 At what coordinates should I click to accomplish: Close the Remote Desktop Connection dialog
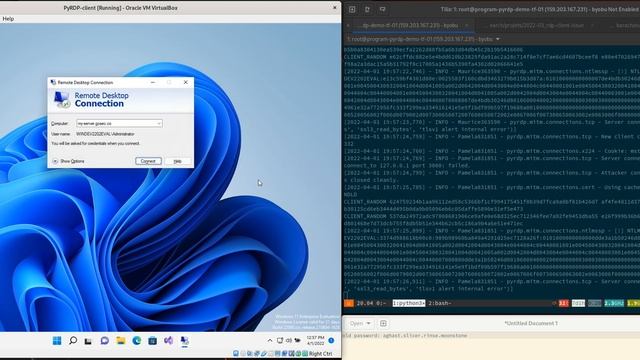(x=186, y=82)
